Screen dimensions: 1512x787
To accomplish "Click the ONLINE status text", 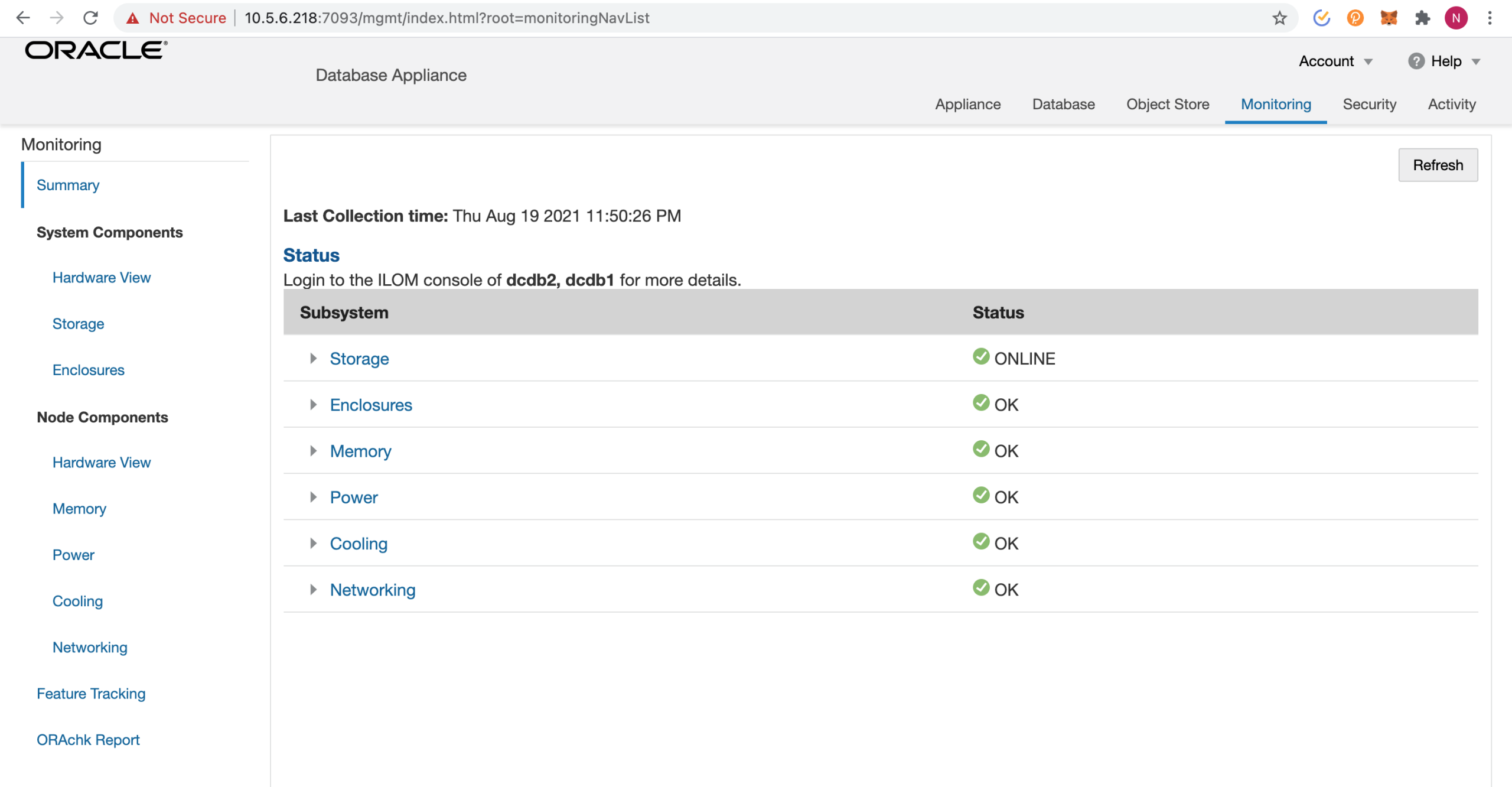I will 1025,359.
